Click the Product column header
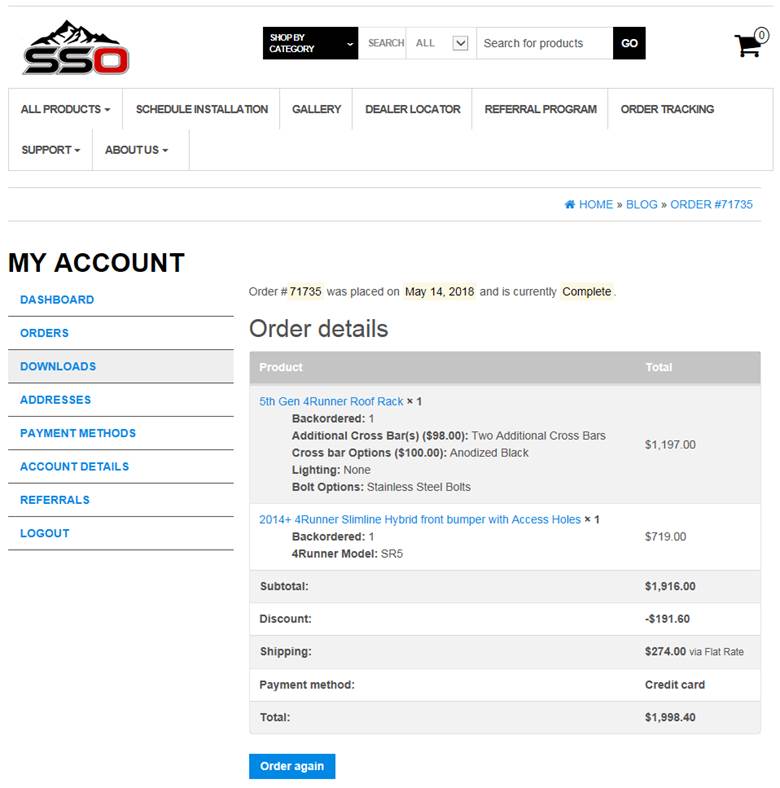This screenshot has height=788, width=780. pyautogui.click(x=280, y=367)
